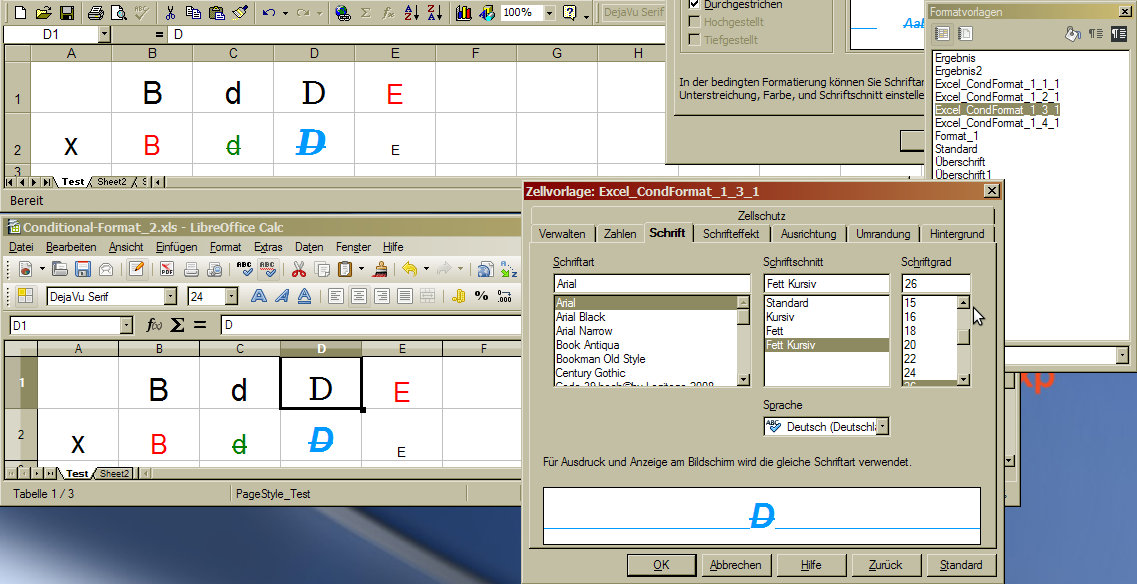Open the Function Wizard in LibreOffice
Image resolution: width=1137 pixels, height=584 pixels.
pos(154,325)
